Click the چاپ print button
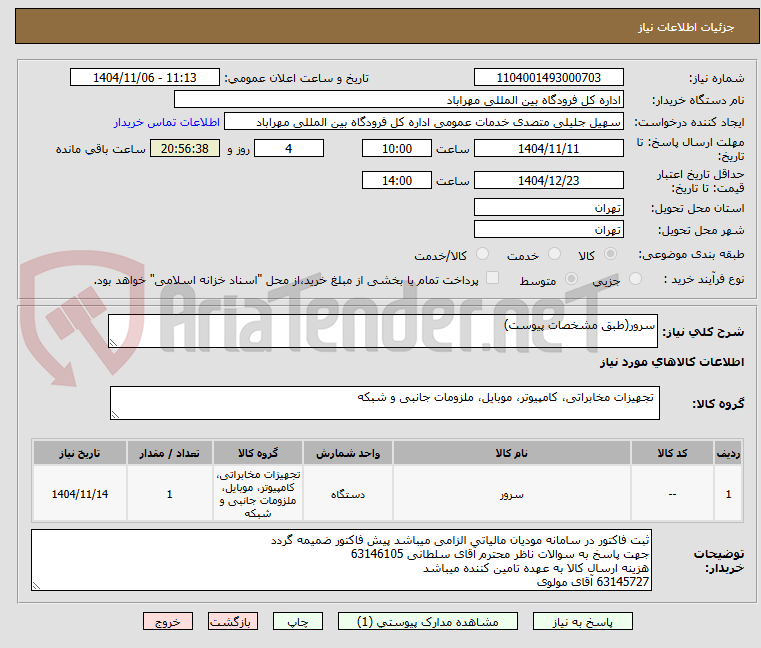Screen dimensions: 761x648 298,621
